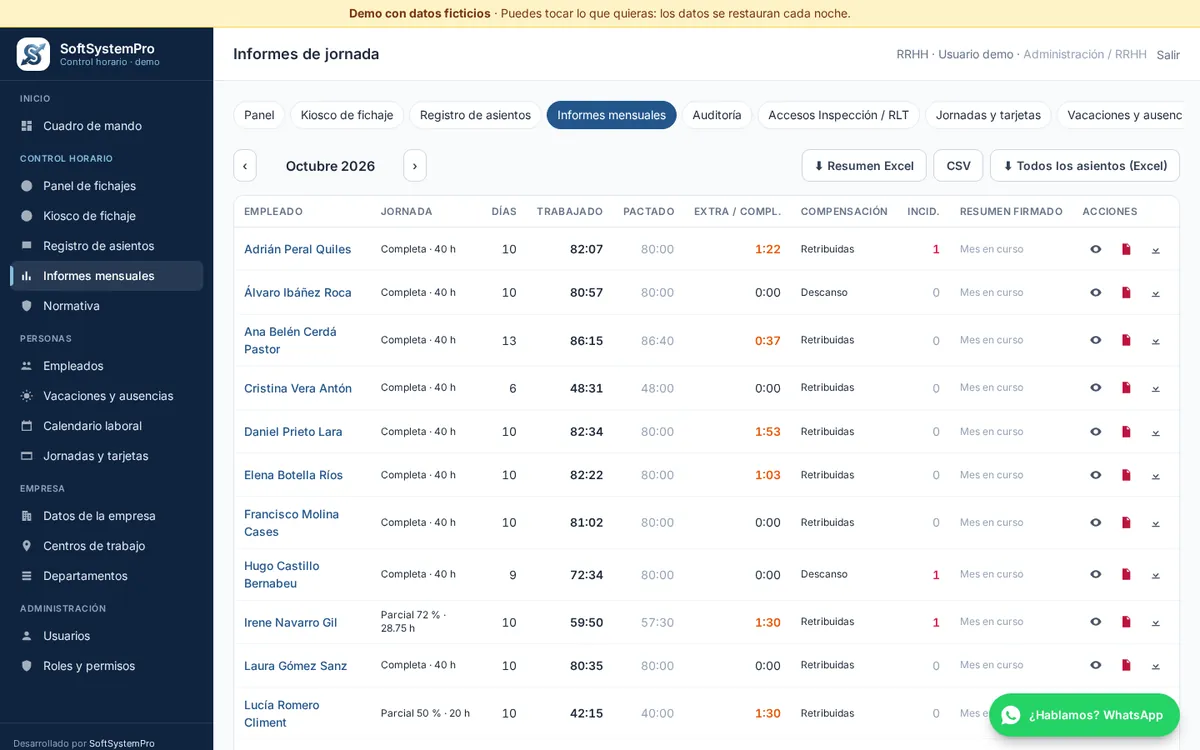Switch to the Panel tab
Image resolution: width=1200 pixels, height=750 pixels.
(x=259, y=115)
